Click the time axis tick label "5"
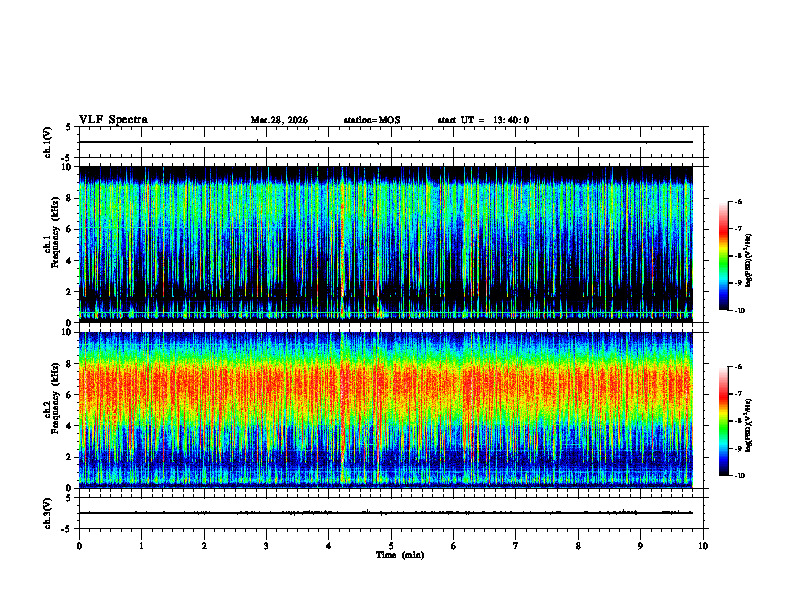 (391, 546)
